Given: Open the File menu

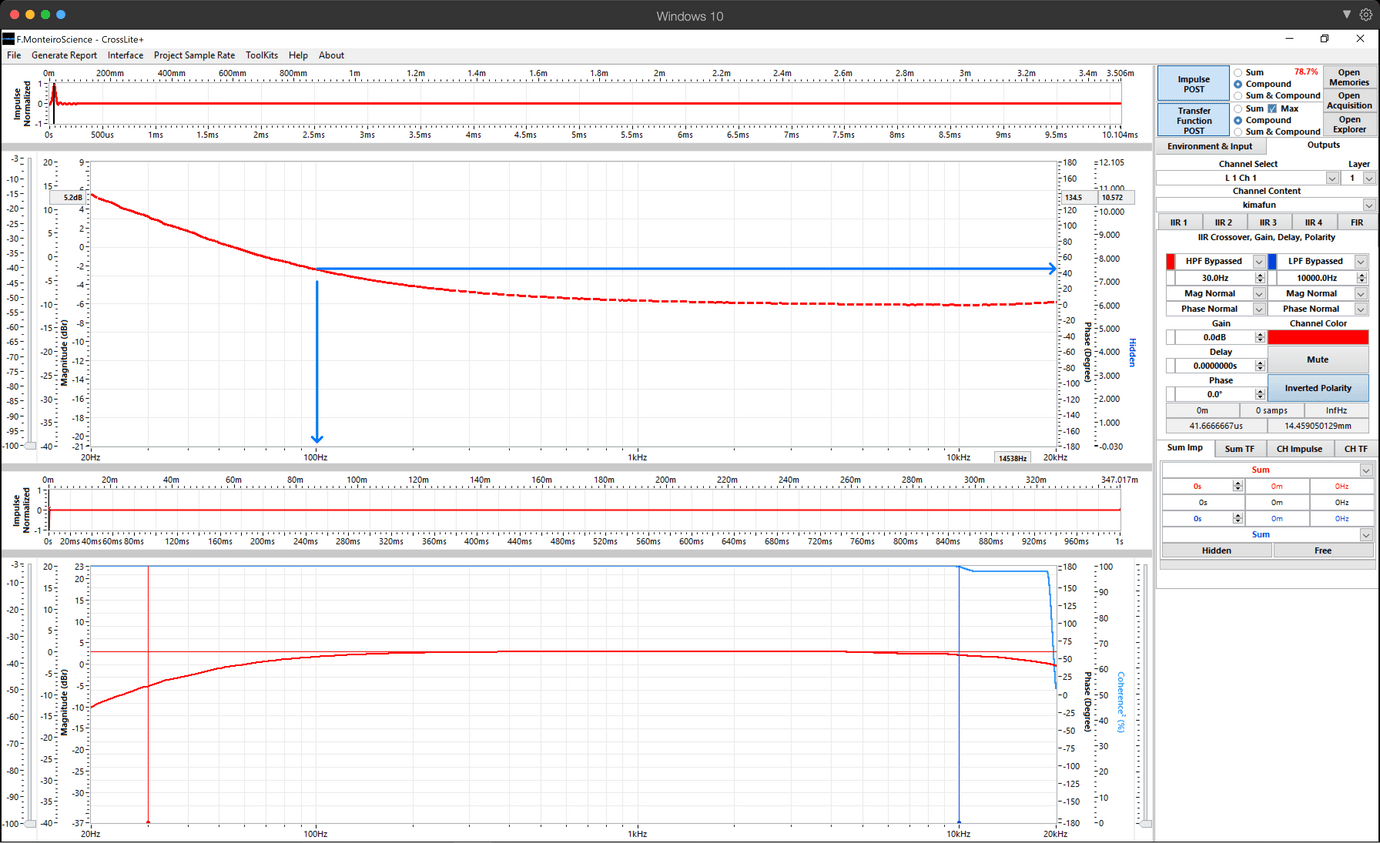Looking at the screenshot, I should coord(14,55).
